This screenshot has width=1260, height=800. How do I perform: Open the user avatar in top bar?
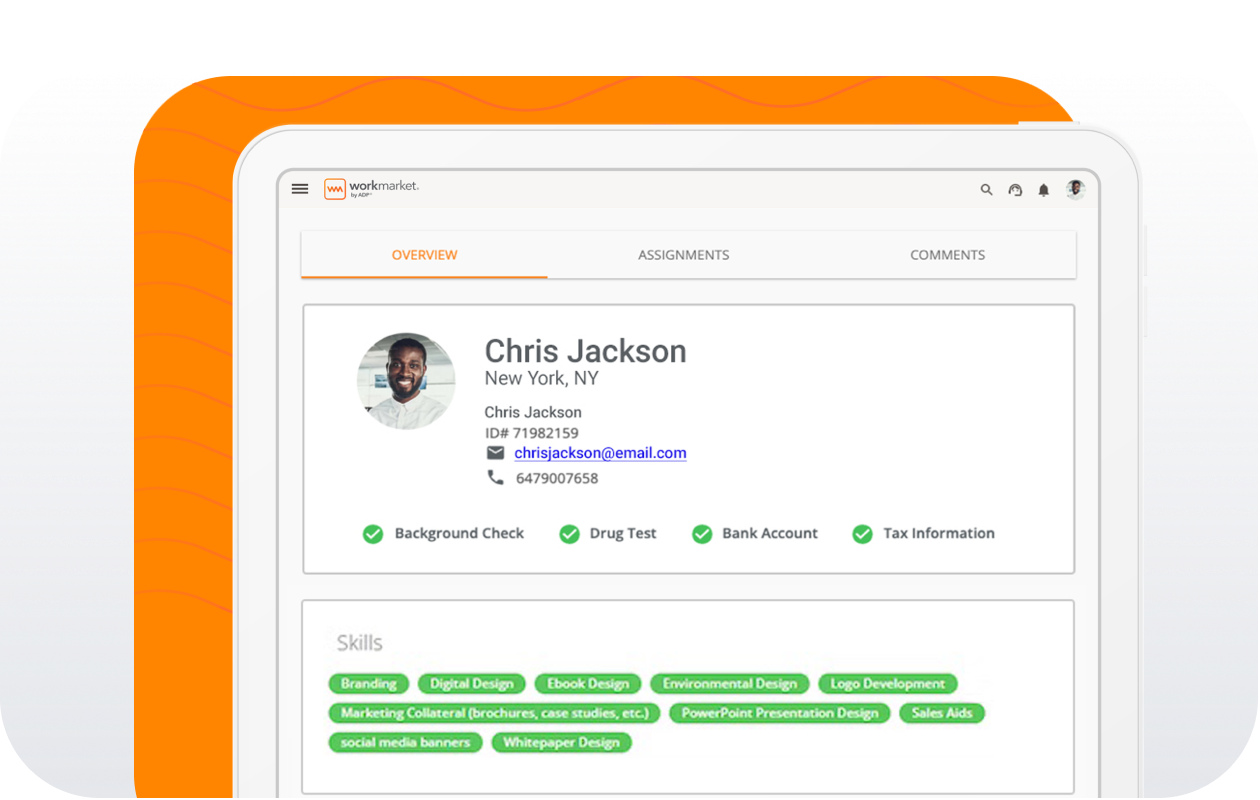[x=1075, y=189]
